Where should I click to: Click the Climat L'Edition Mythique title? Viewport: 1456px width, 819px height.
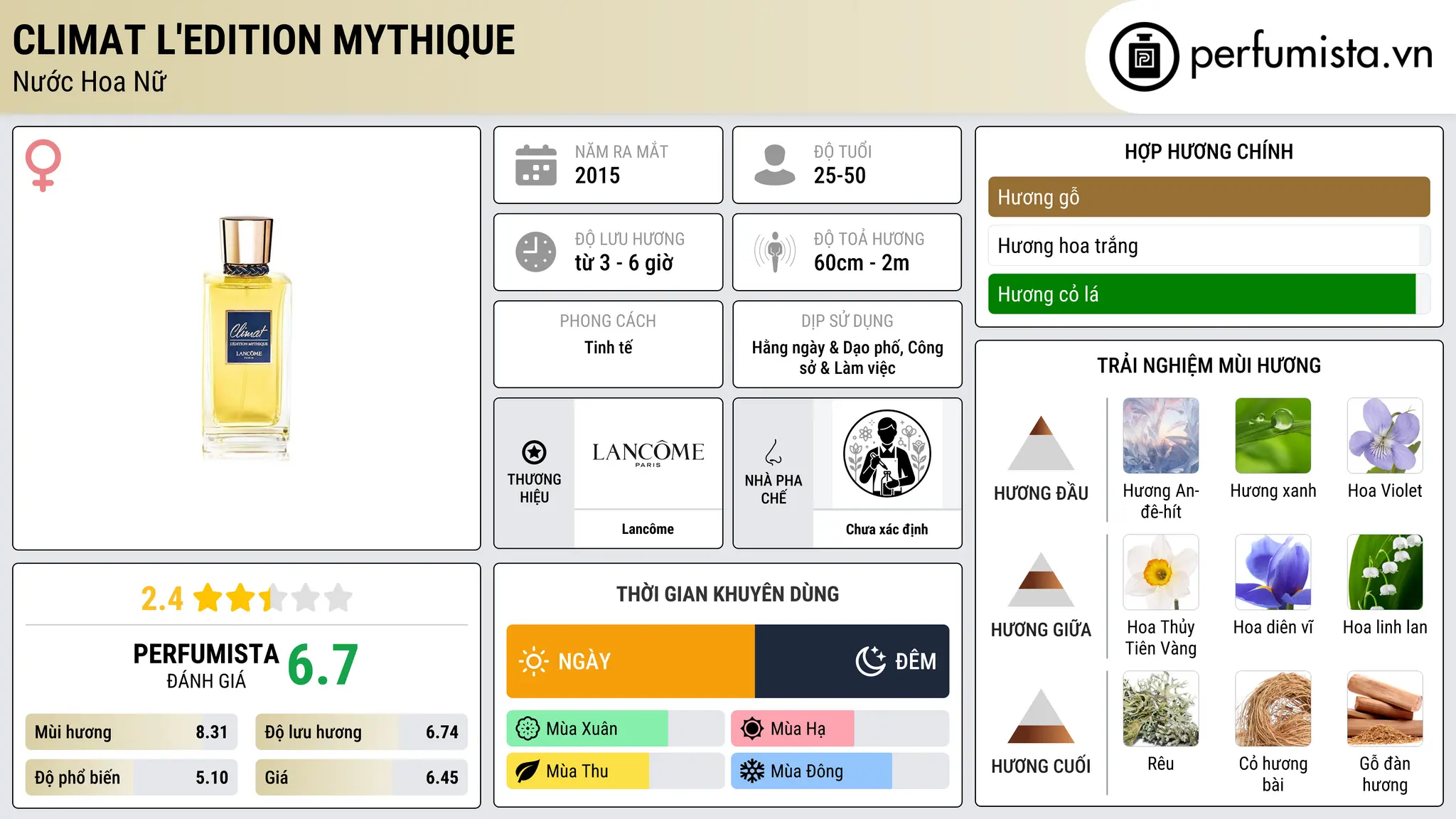click(264, 41)
